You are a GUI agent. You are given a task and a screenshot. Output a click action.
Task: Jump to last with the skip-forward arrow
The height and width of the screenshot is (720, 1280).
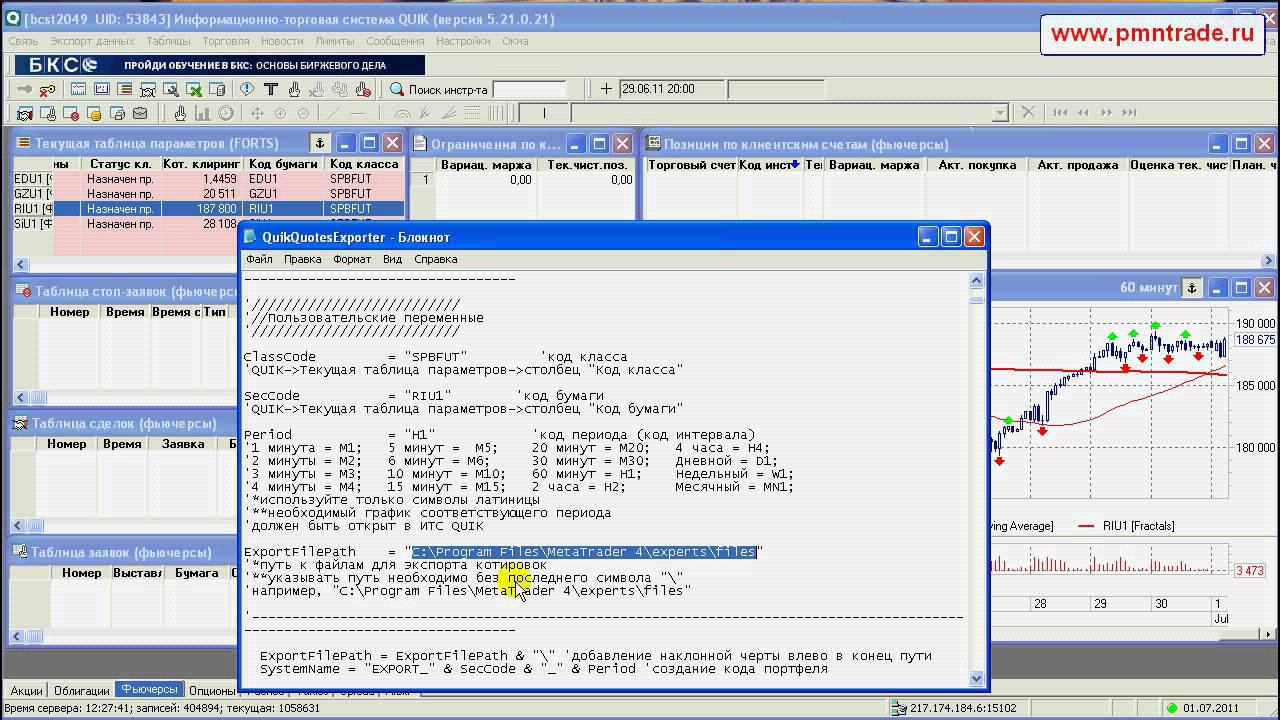tap(1127, 113)
